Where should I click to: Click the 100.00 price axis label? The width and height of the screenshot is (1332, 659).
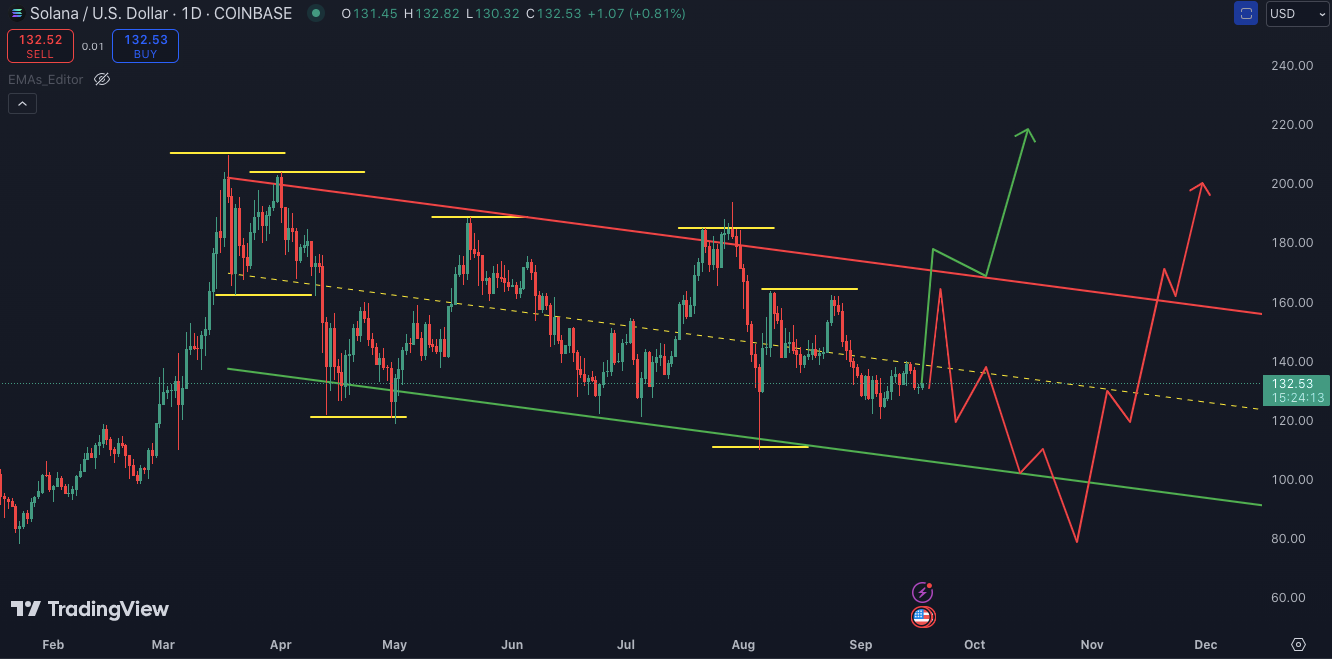click(x=1292, y=479)
